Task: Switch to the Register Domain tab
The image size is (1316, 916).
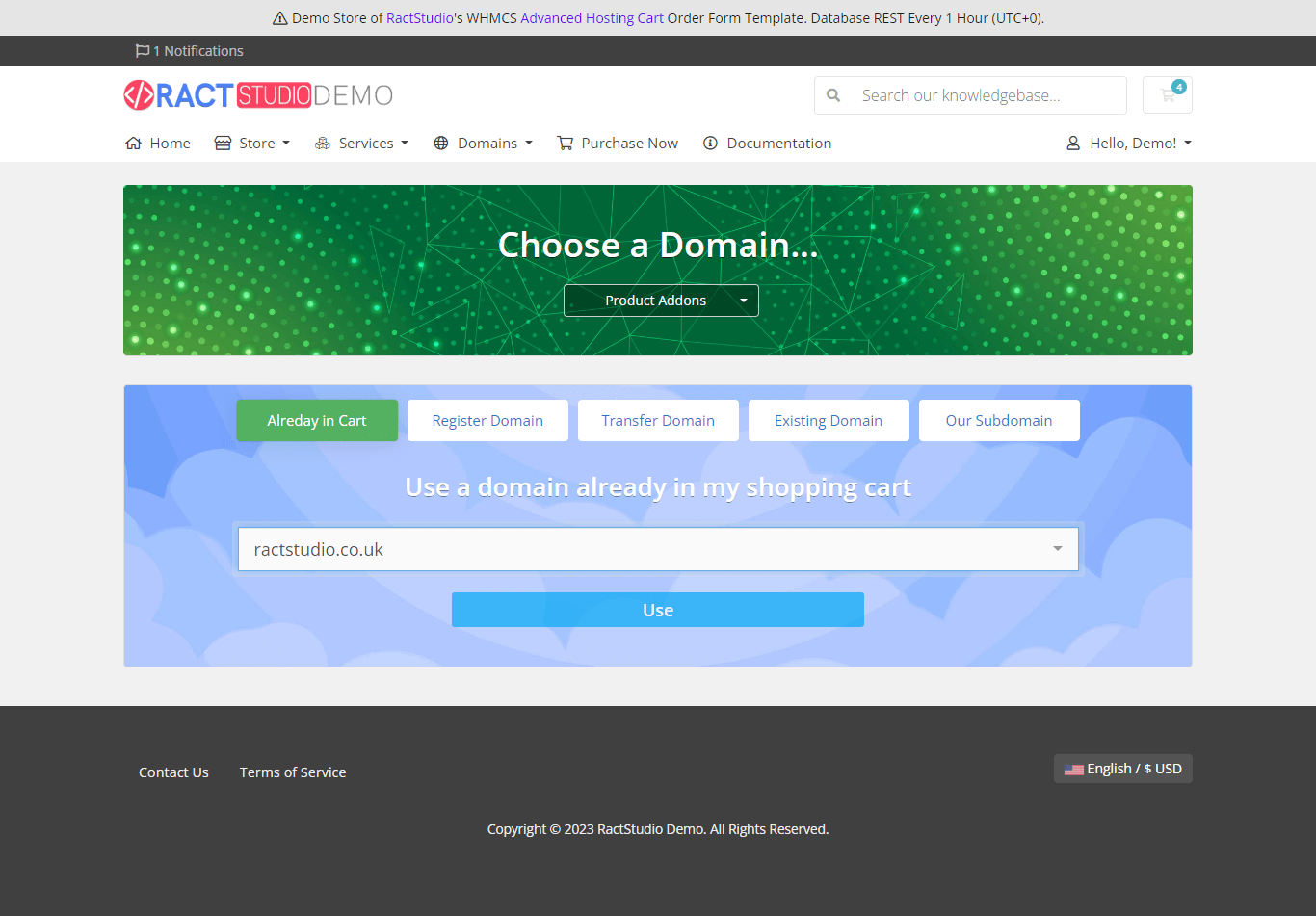Action: [x=487, y=420]
